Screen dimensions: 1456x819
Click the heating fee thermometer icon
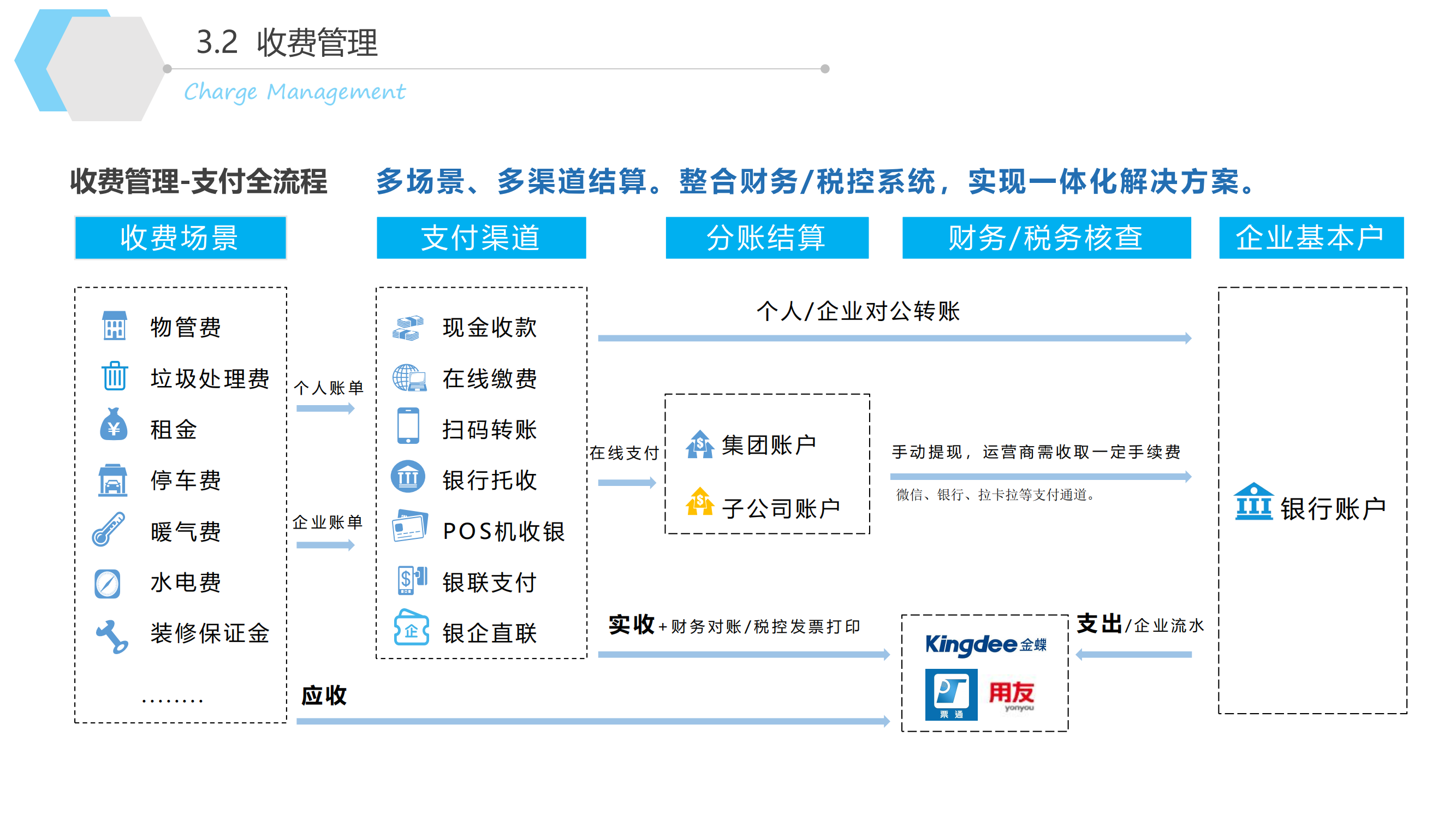click(109, 530)
